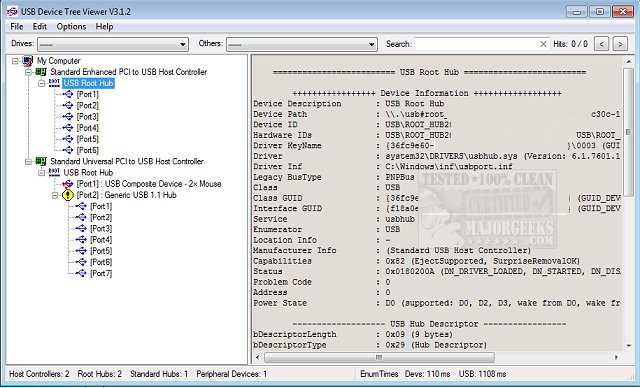Click into the Search text field
The width and height of the screenshot is (640, 388).
477,44
